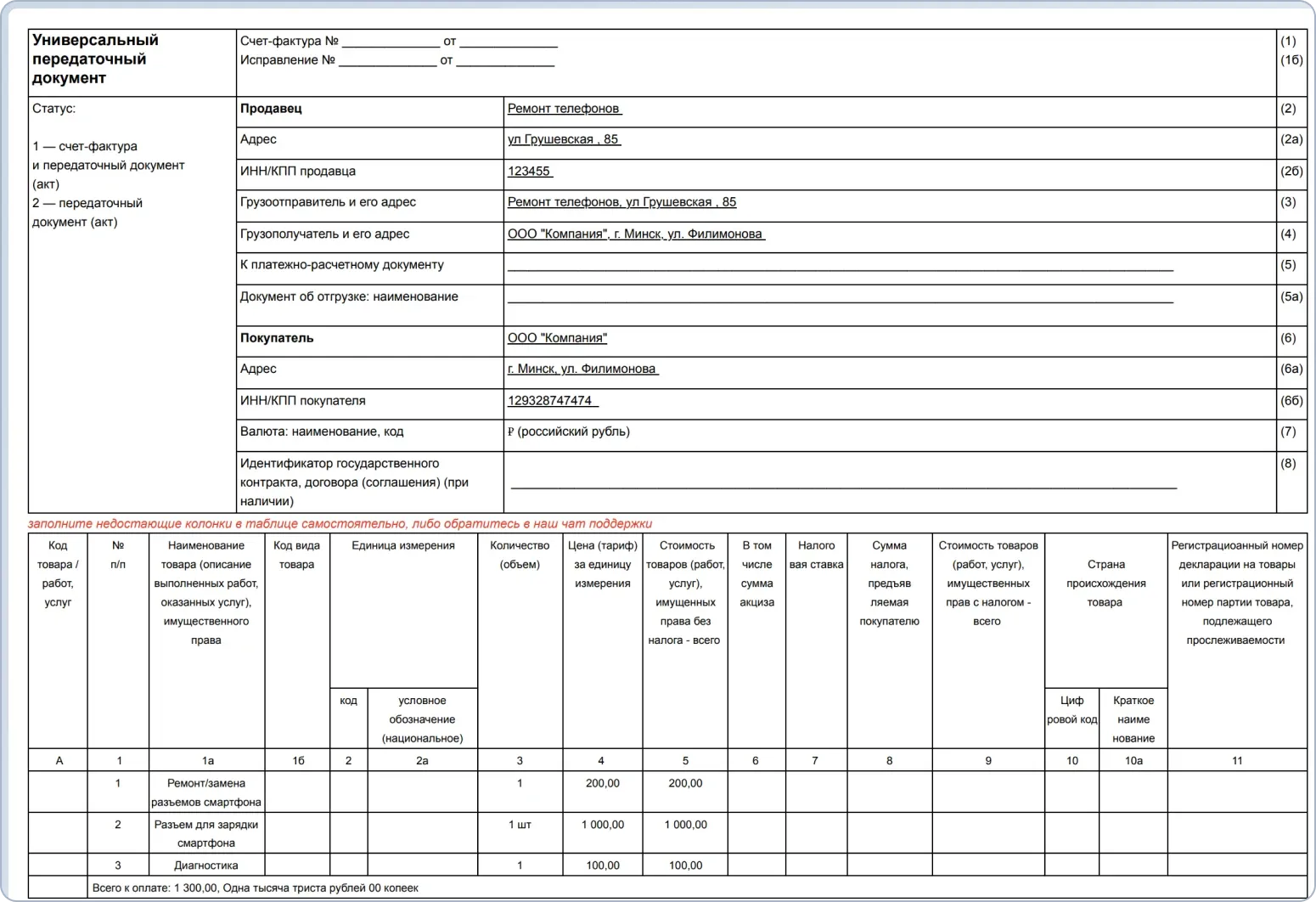Click the 'Диагностика' item name cell
Image resolution: width=1316 pixels, height=902 pixels.
pos(205,865)
